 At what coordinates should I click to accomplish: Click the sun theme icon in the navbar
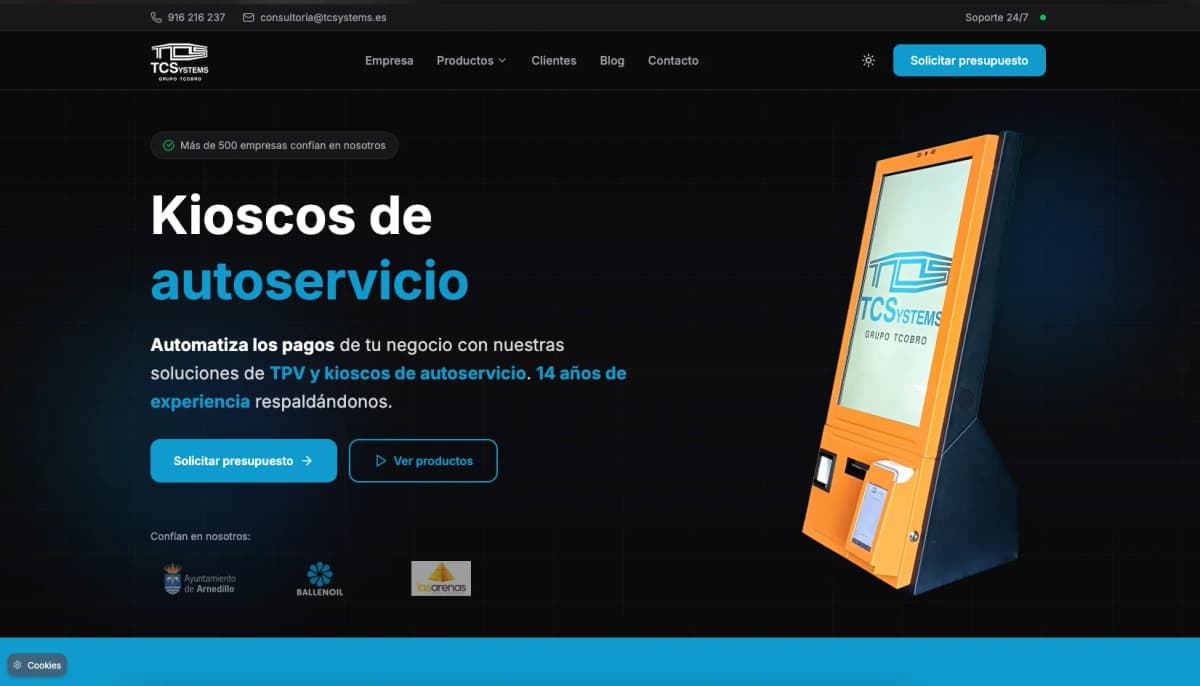pos(867,60)
